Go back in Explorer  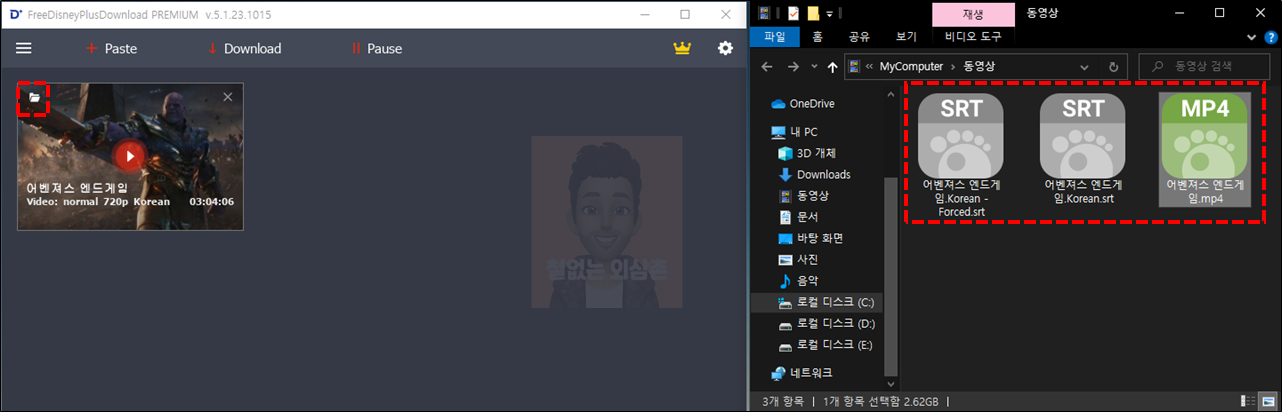(766, 67)
